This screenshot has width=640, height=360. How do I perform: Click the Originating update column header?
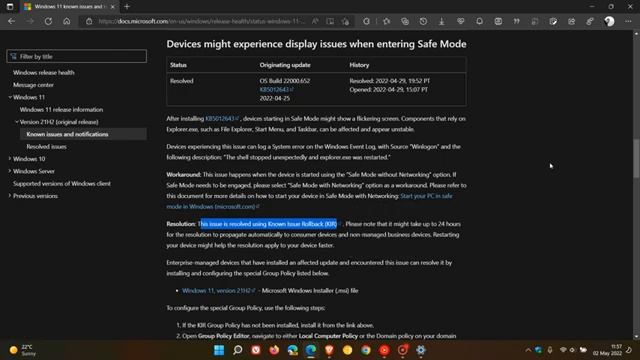click(285, 65)
